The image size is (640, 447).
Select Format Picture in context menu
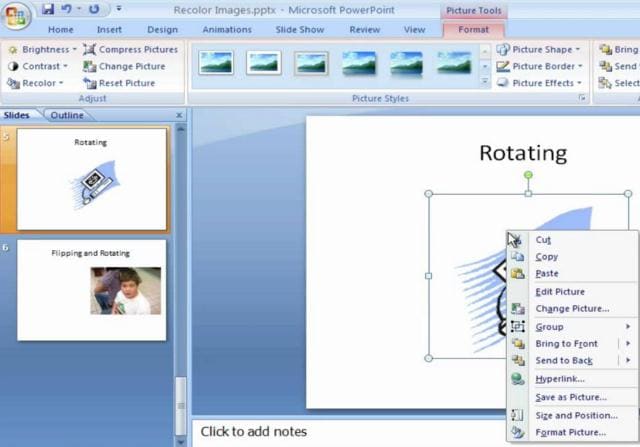(572, 432)
